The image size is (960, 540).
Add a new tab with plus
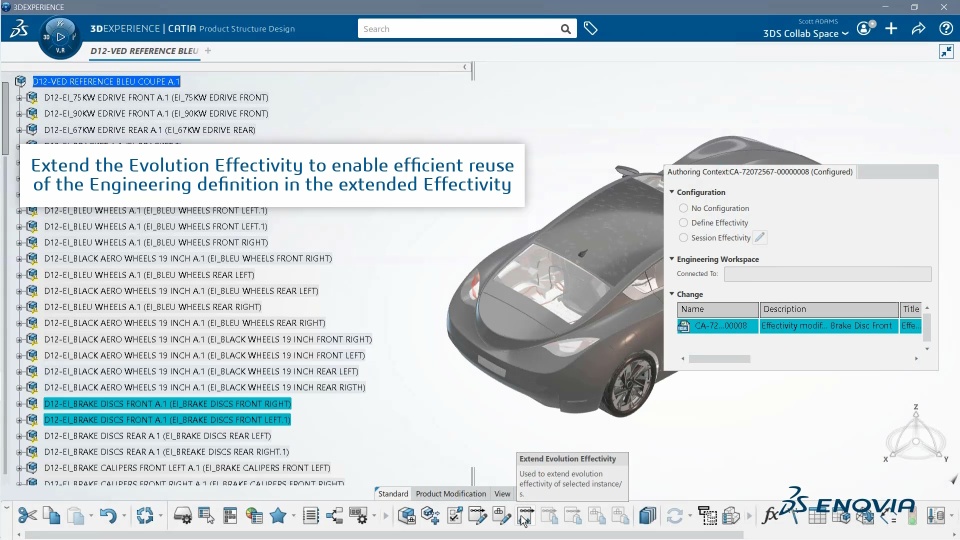coord(208,51)
